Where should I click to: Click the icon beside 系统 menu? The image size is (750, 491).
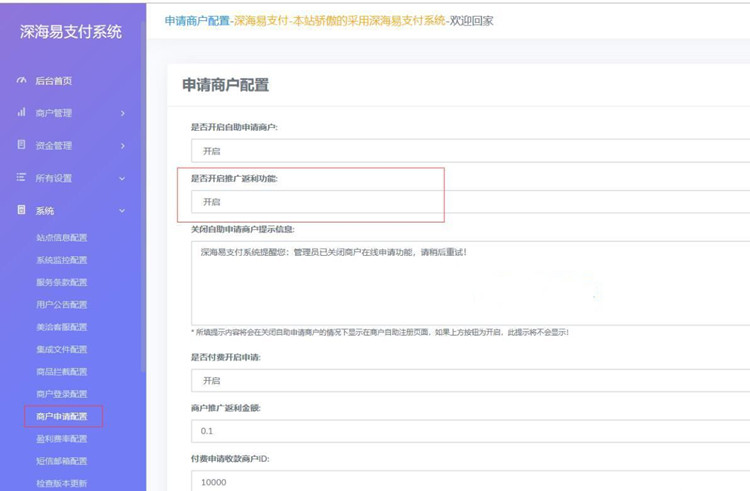[x=21, y=211]
